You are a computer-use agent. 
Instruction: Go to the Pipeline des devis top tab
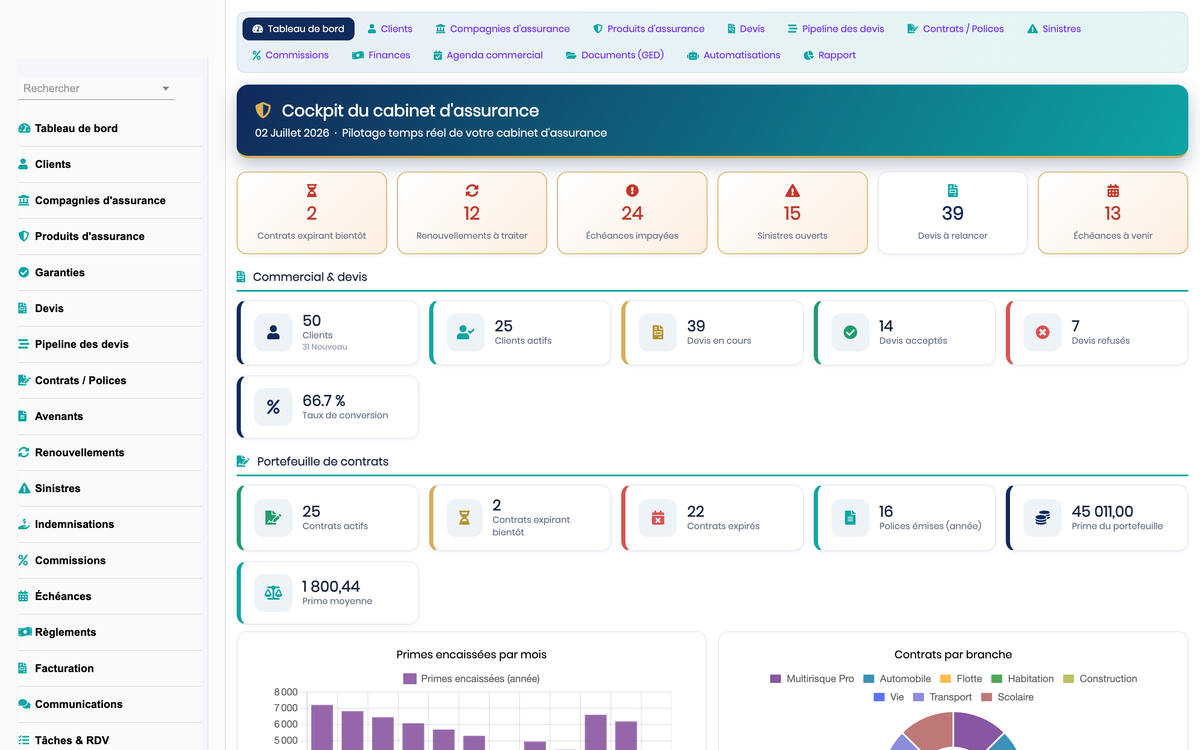[836, 29]
